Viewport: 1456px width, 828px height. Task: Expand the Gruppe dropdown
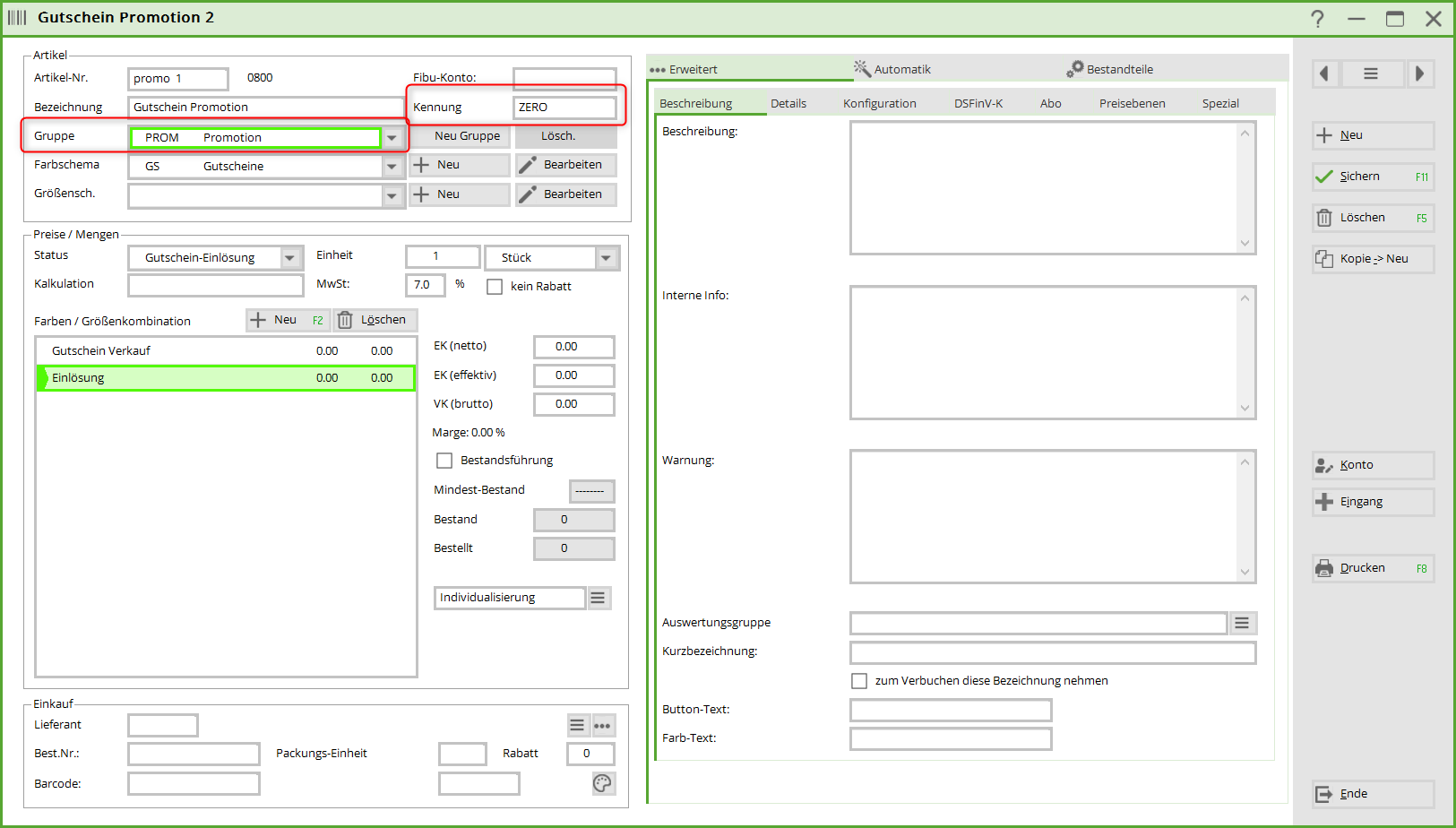tap(392, 138)
